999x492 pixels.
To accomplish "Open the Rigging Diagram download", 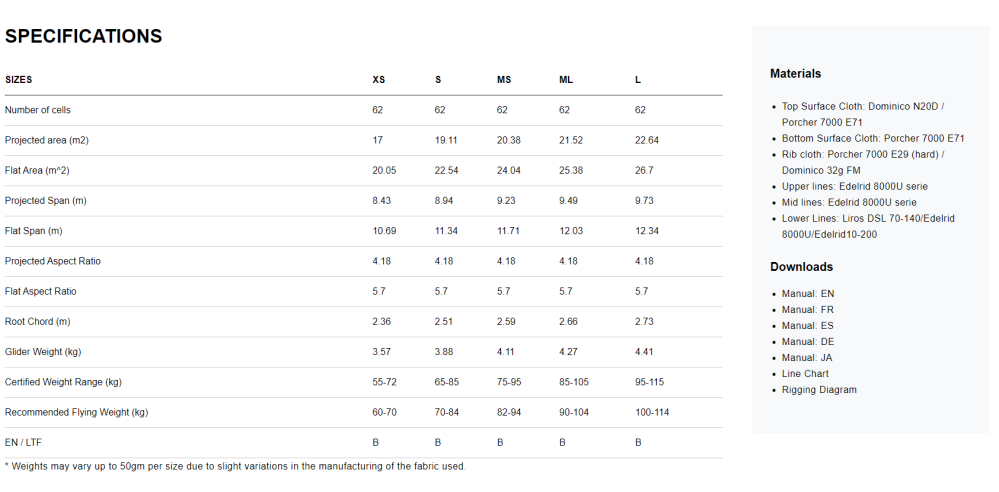I will [x=819, y=389].
